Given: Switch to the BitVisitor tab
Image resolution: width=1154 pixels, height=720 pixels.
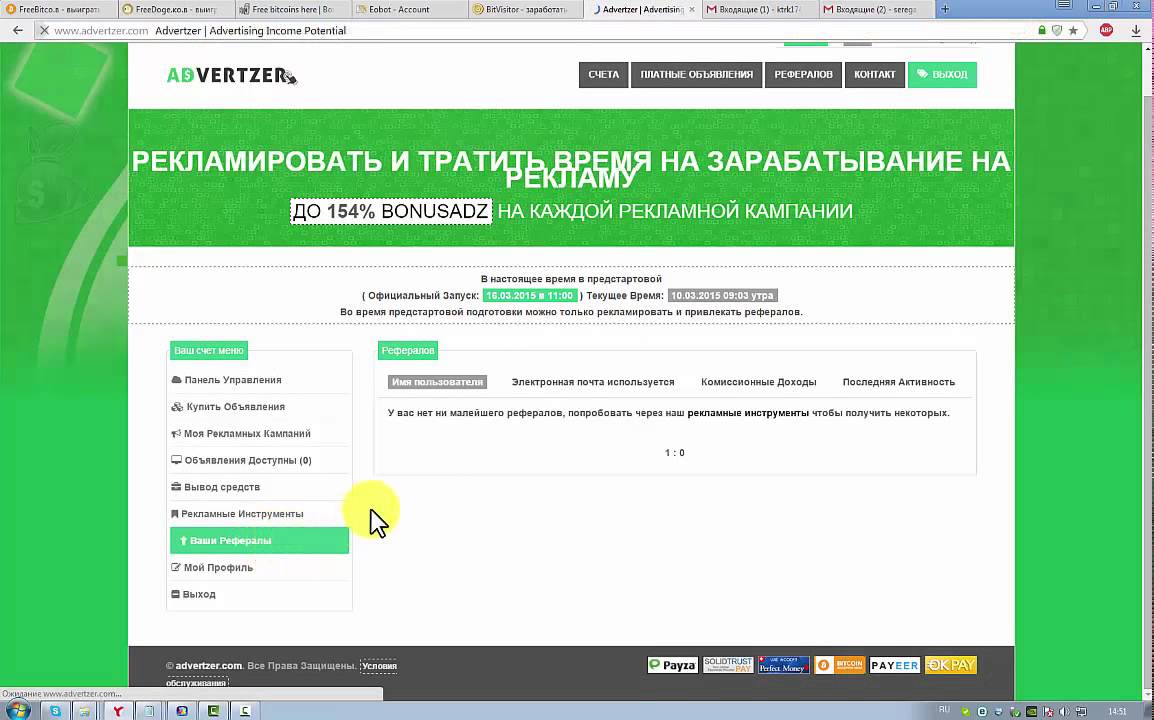Looking at the screenshot, I should 525,10.
